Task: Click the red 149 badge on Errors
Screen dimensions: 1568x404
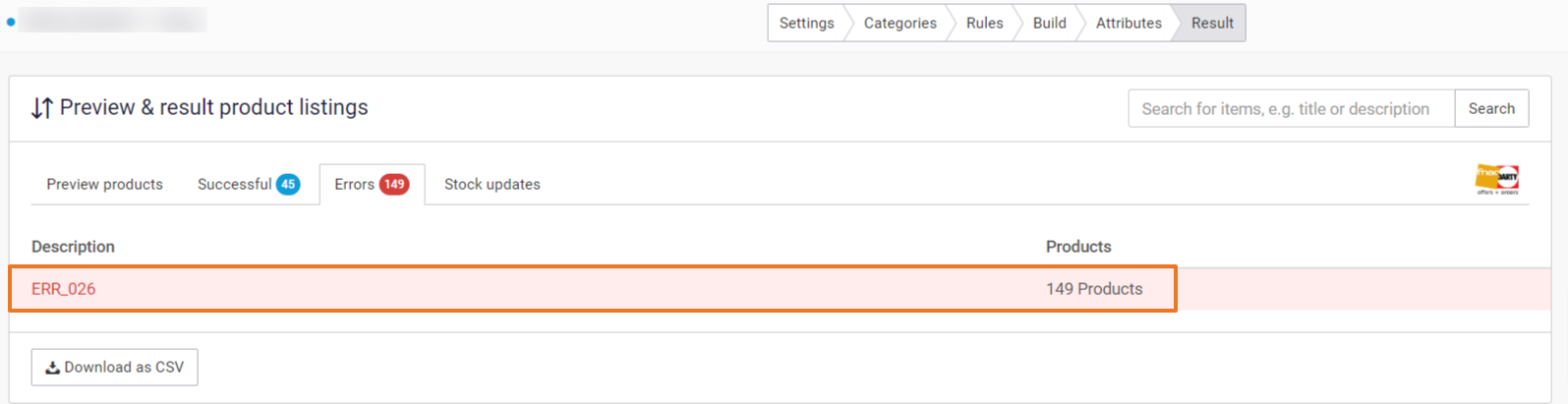Action: 394,184
